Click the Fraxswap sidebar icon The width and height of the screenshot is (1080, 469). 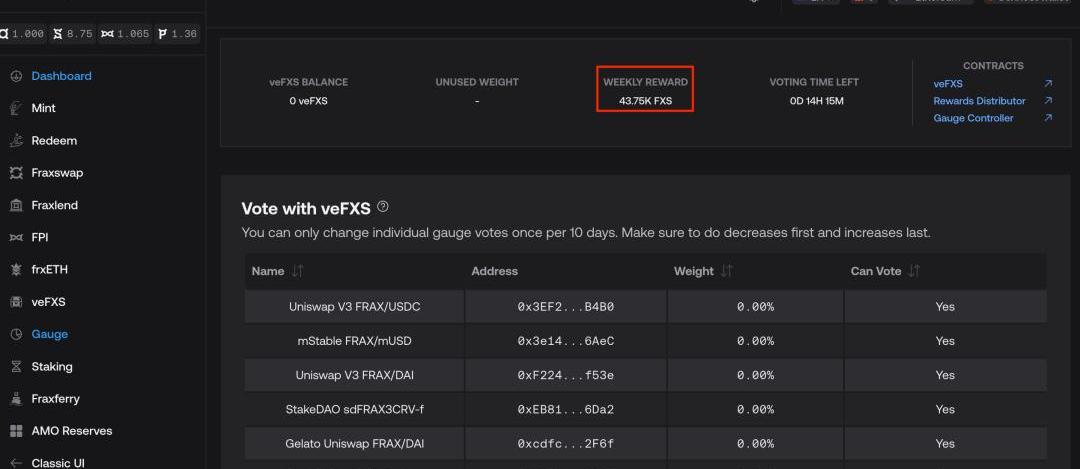pyautogui.click(x=16, y=173)
